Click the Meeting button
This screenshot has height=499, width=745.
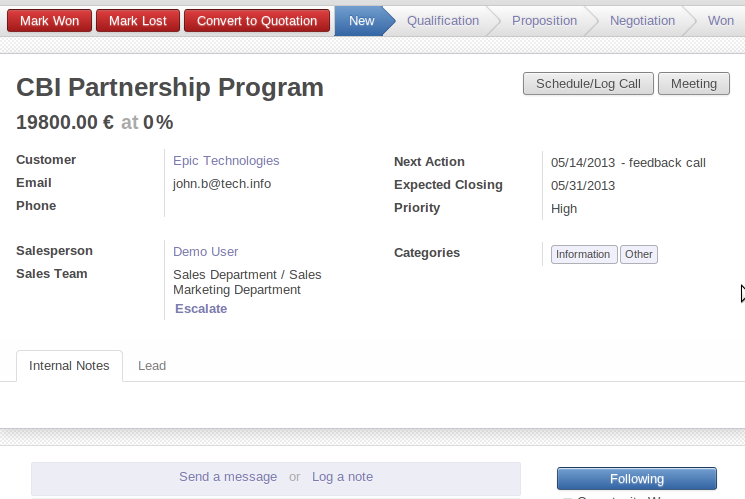click(x=693, y=84)
